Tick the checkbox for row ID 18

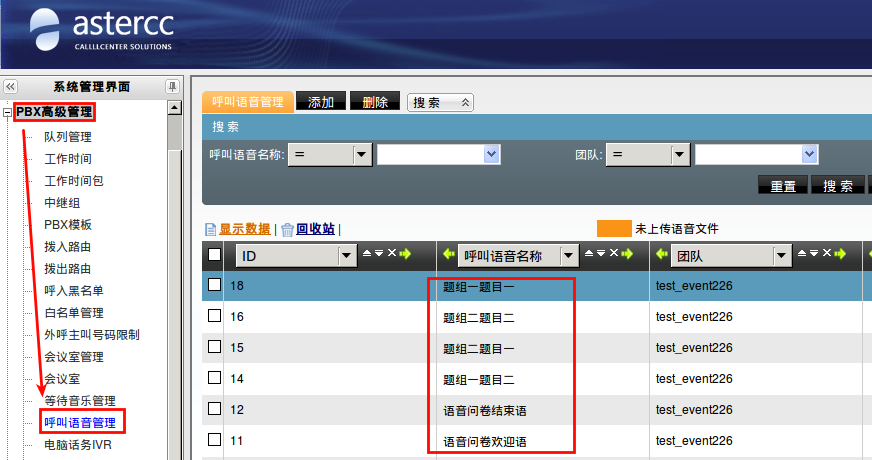point(215,285)
